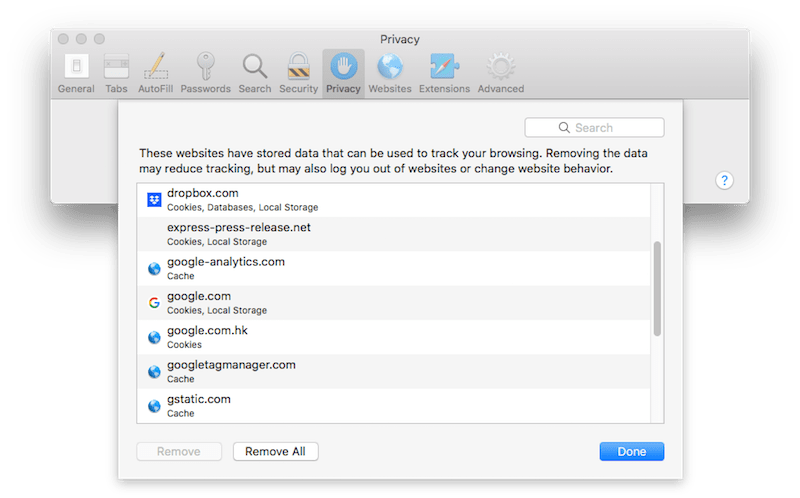Click the Remove All button
Viewport: 800px width, 498px height.
click(275, 452)
